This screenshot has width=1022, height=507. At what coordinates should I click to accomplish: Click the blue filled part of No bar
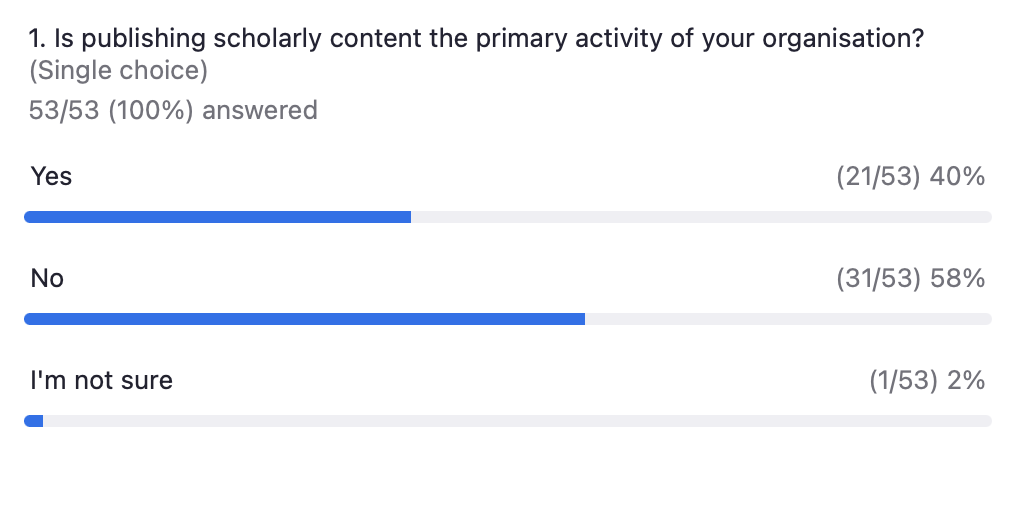point(304,319)
